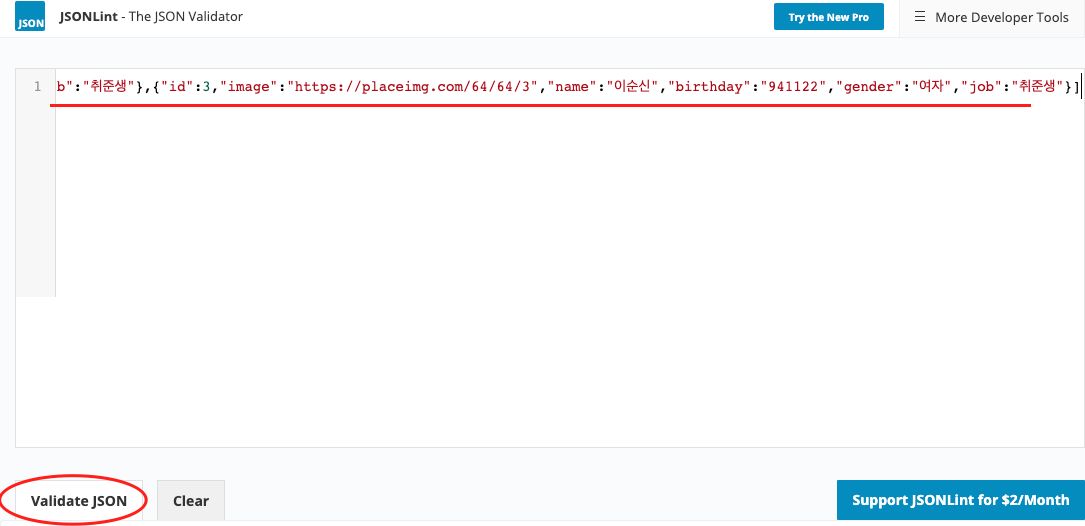Viewport: 1085px width, 526px height.
Task: Click the "이순신" name value
Action: 632,87
